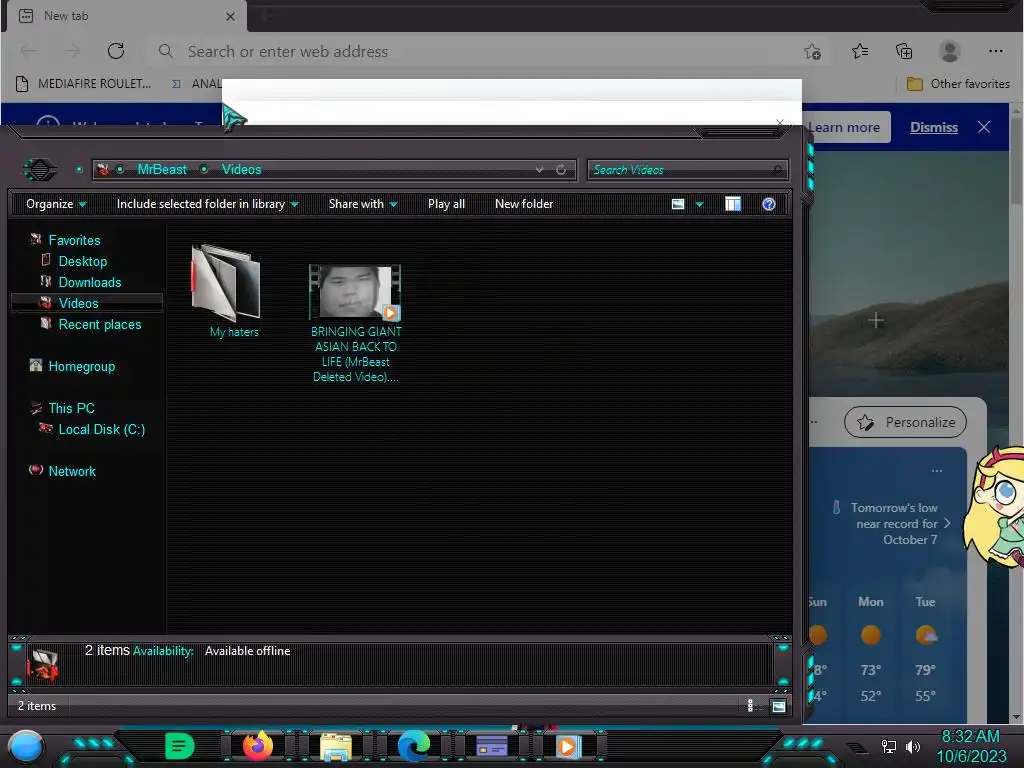Image resolution: width=1024 pixels, height=768 pixels.
Task: Open the Share with dropdown
Action: (363, 204)
